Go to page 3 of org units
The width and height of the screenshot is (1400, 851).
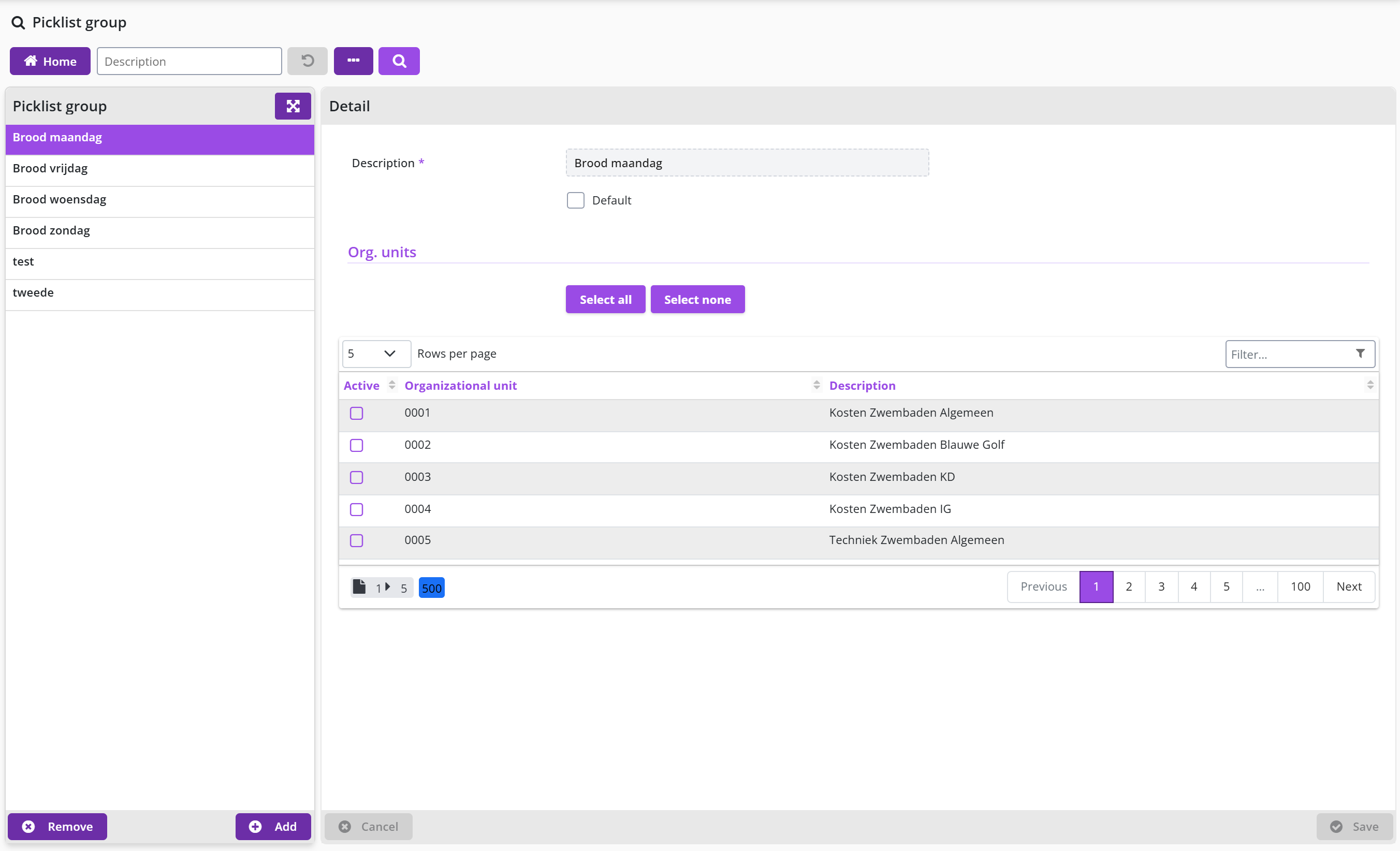(x=1161, y=586)
